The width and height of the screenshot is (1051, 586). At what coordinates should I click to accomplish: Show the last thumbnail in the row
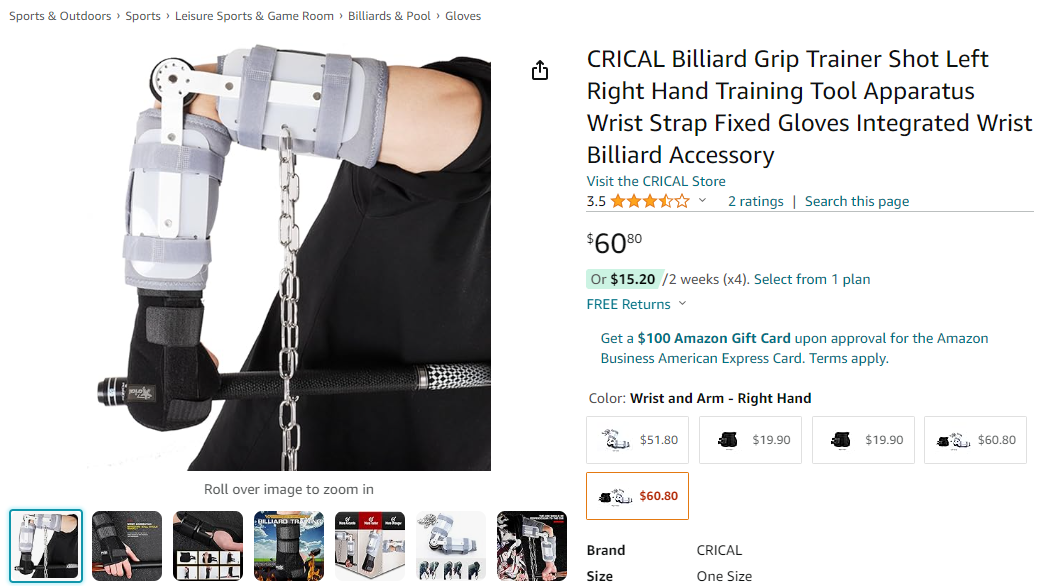(532, 546)
